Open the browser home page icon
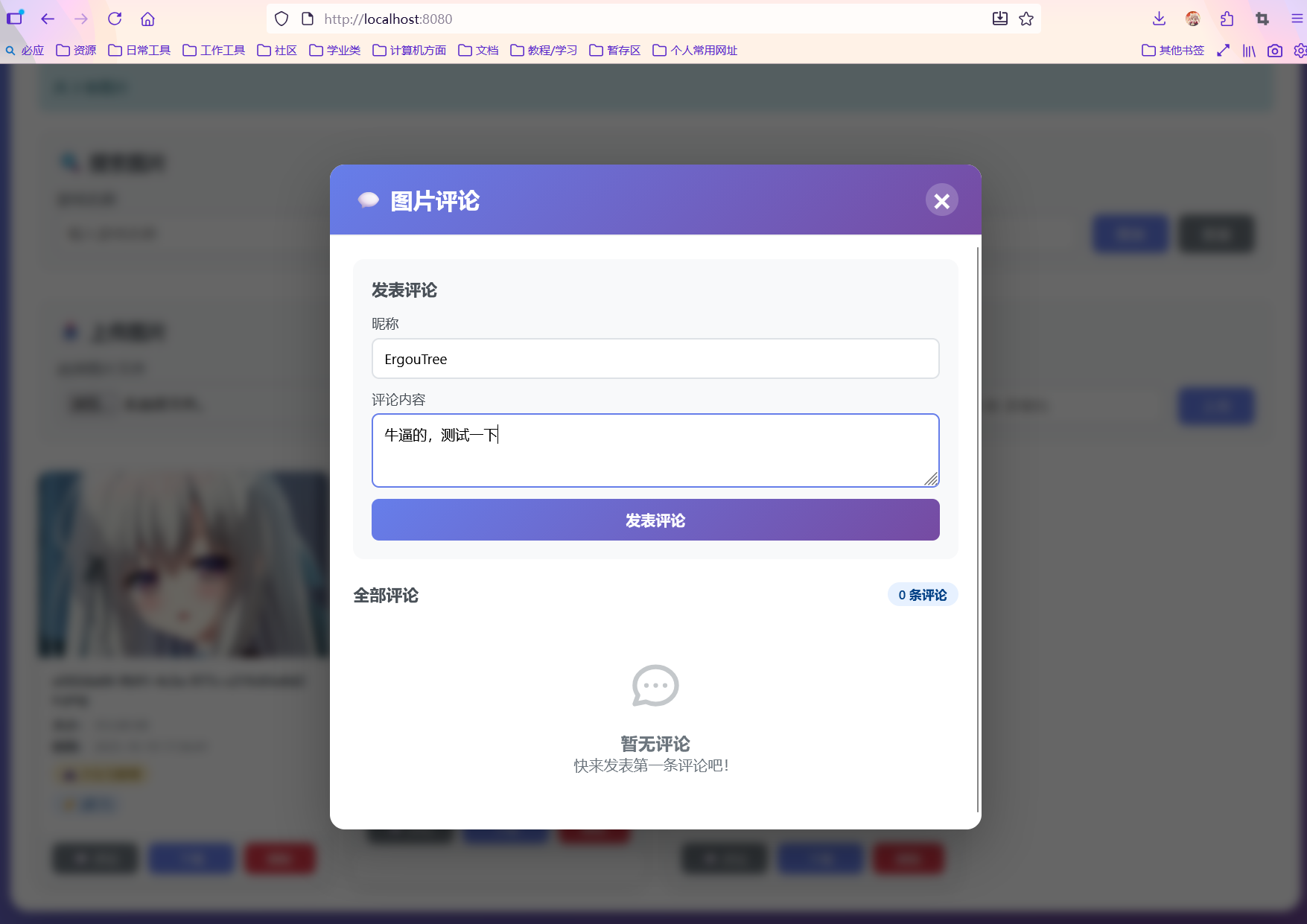Image resolution: width=1307 pixels, height=924 pixels. (x=147, y=19)
